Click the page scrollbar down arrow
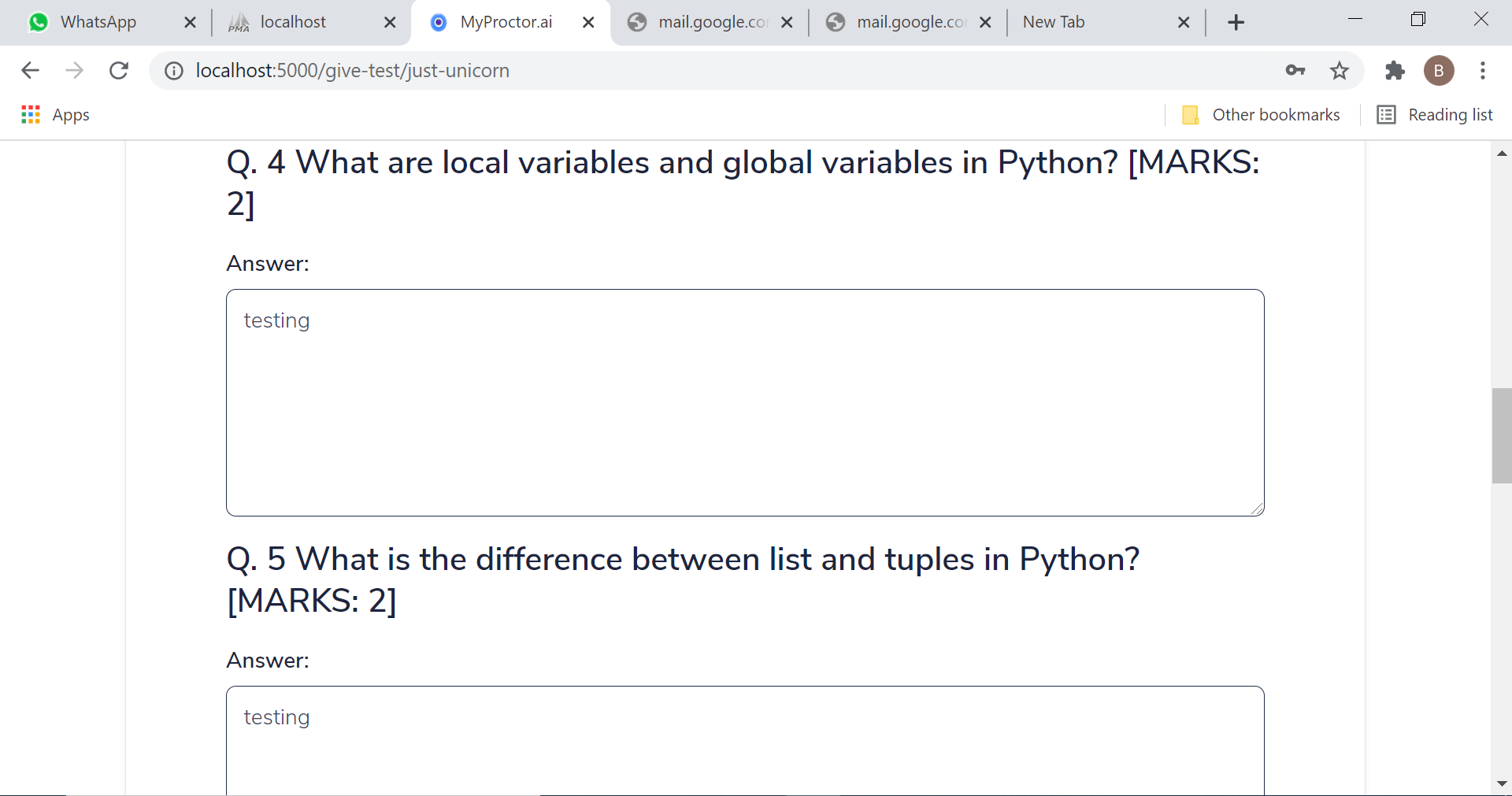The image size is (1512, 796). click(x=1502, y=783)
